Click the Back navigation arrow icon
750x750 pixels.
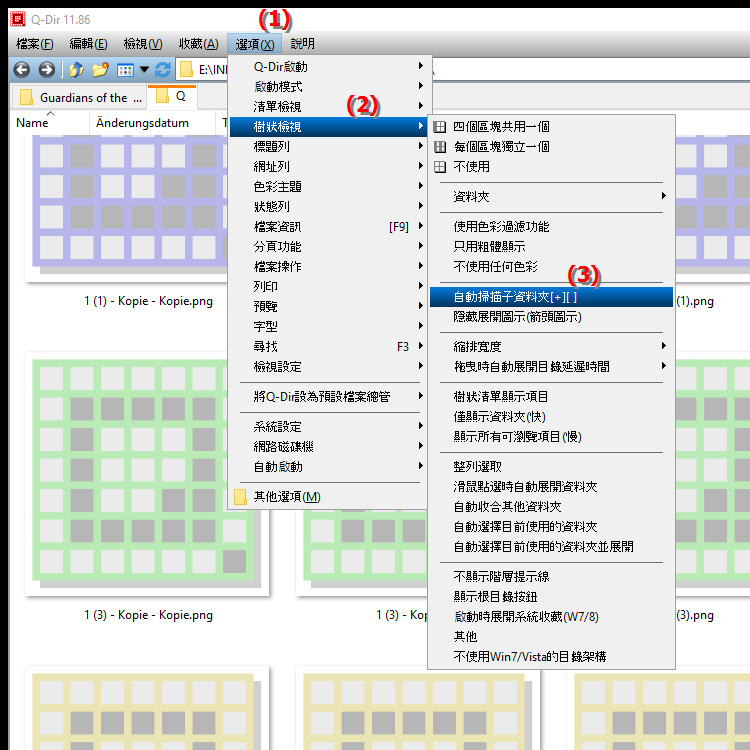tap(22, 70)
